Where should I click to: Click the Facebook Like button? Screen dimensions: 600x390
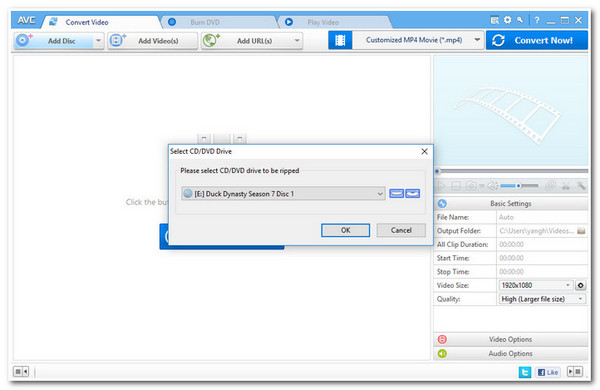[x=548, y=372]
